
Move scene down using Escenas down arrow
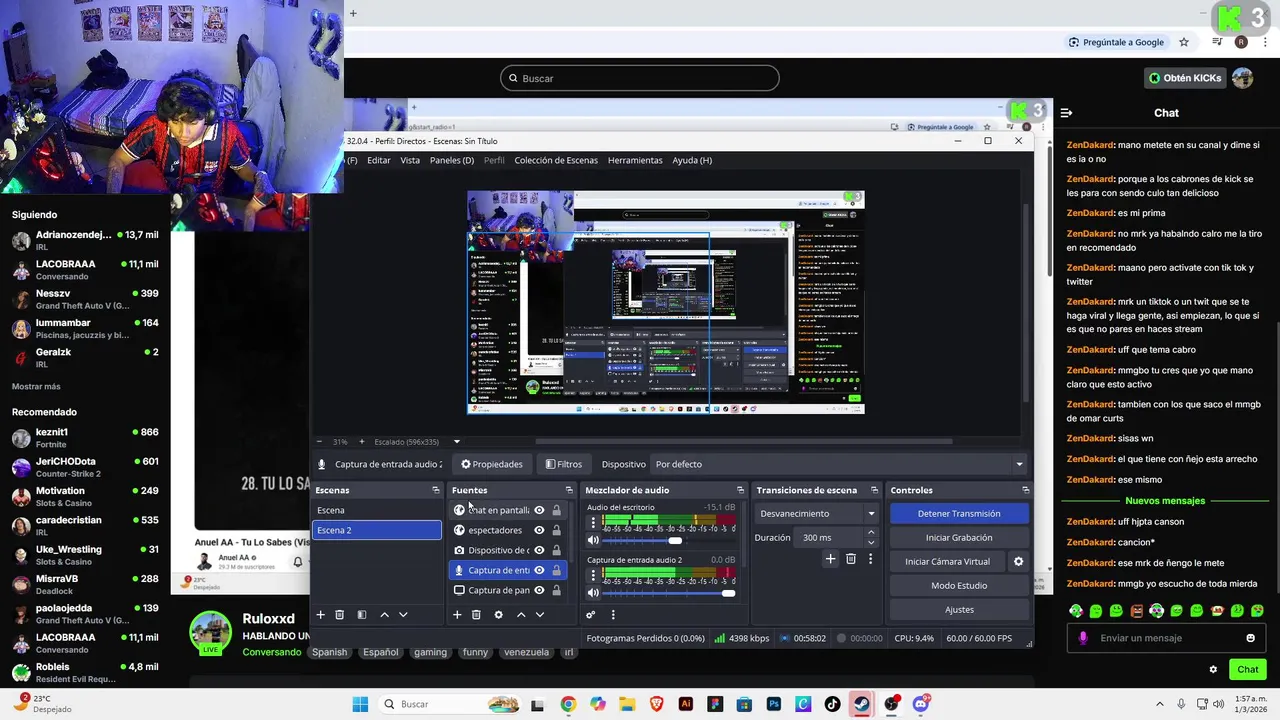point(403,615)
